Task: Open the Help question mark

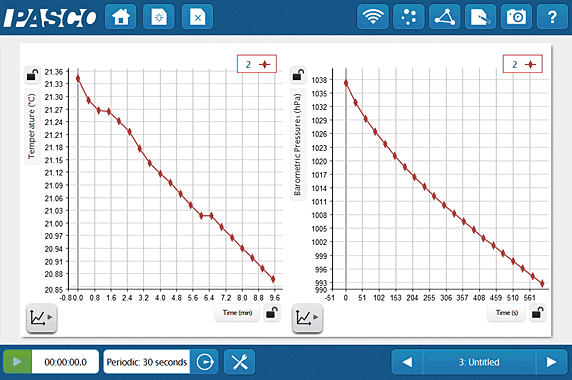Action: [x=552, y=17]
